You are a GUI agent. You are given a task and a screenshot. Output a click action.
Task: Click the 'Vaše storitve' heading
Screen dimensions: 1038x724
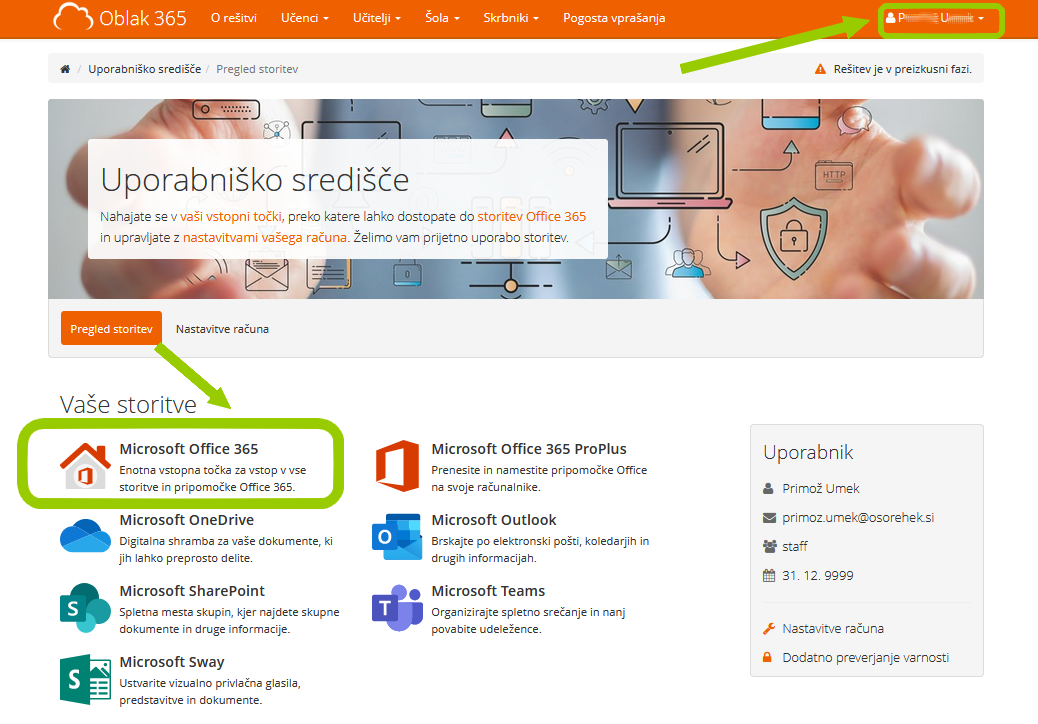coord(128,404)
